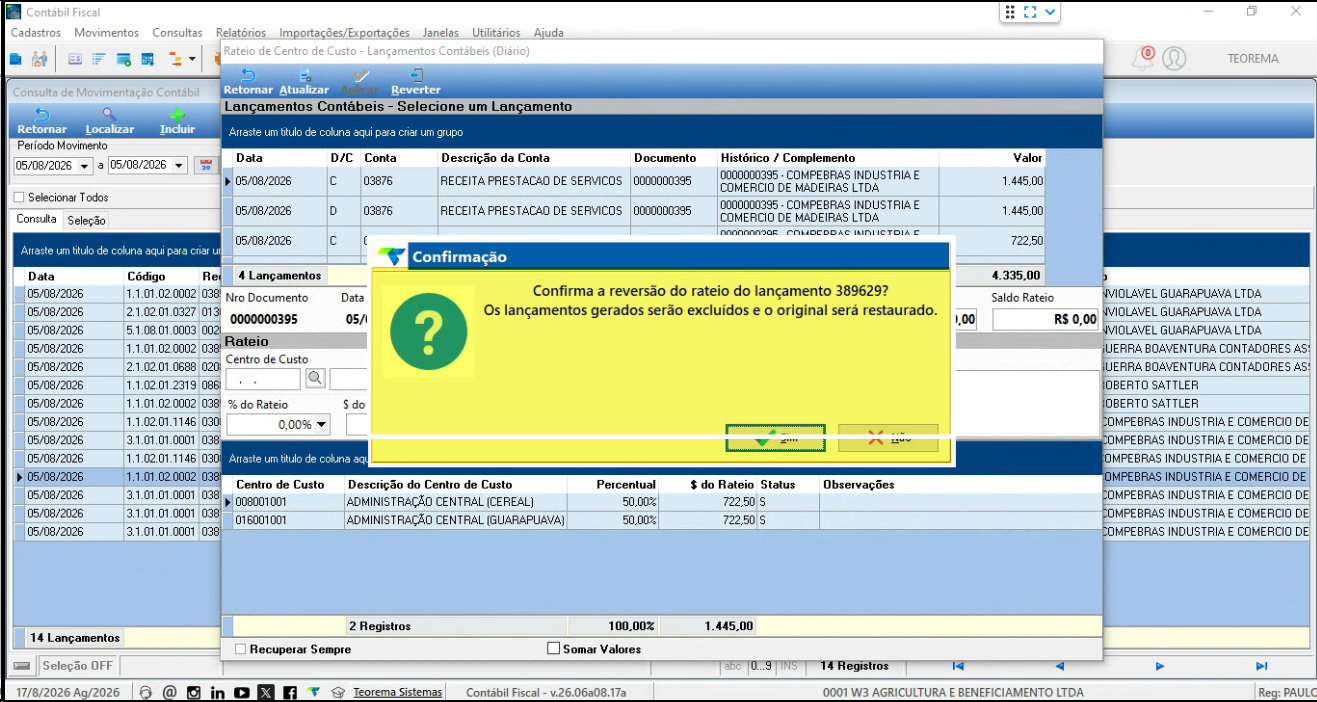Viewport: 1317px width, 702px height.
Task: Click the Seleção OFF status button
Action: point(78,666)
